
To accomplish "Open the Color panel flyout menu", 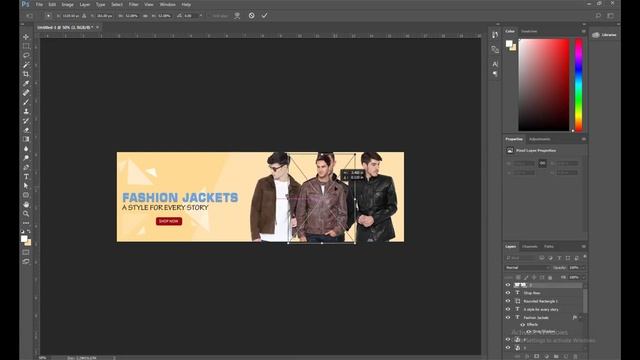I will coord(583,31).
